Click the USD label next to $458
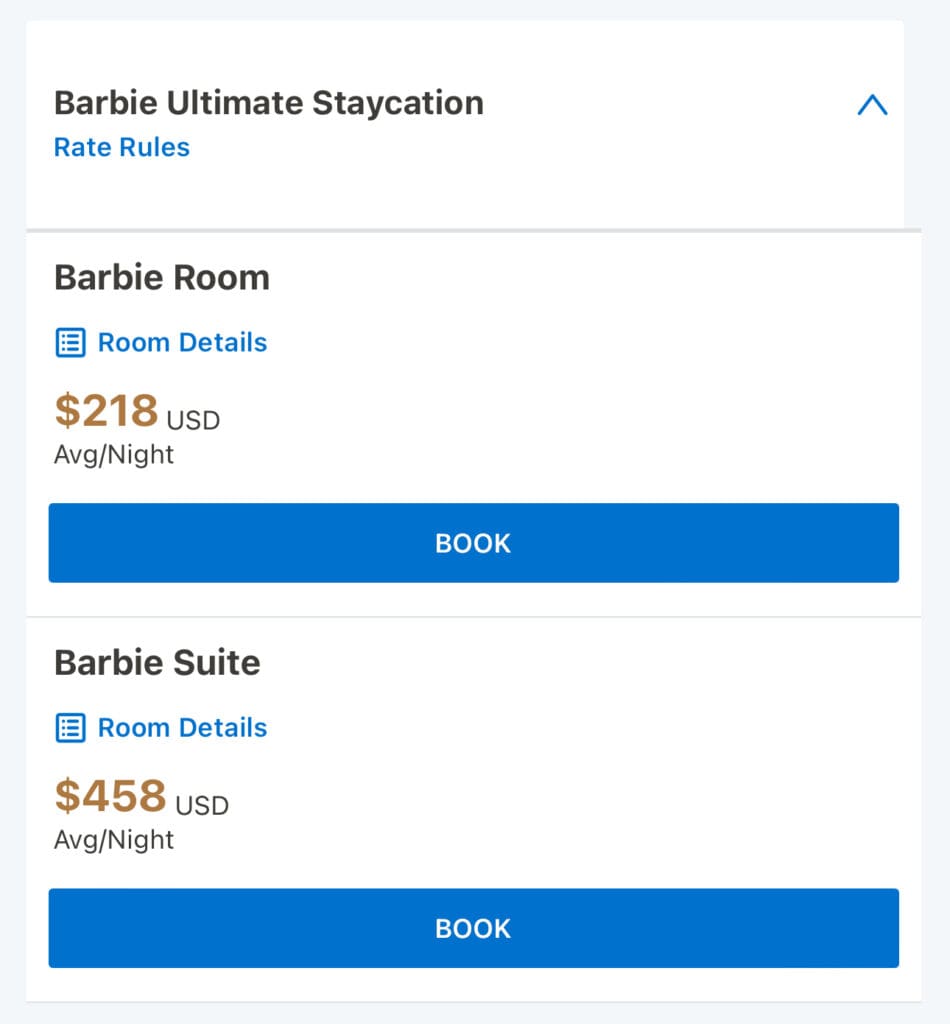This screenshot has width=950, height=1024. tap(202, 805)
